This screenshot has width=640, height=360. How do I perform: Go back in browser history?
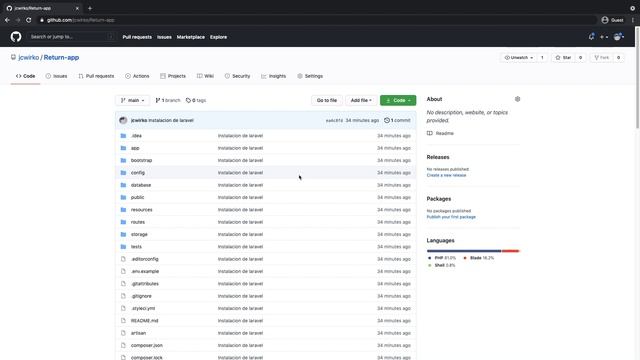[7, 20]
